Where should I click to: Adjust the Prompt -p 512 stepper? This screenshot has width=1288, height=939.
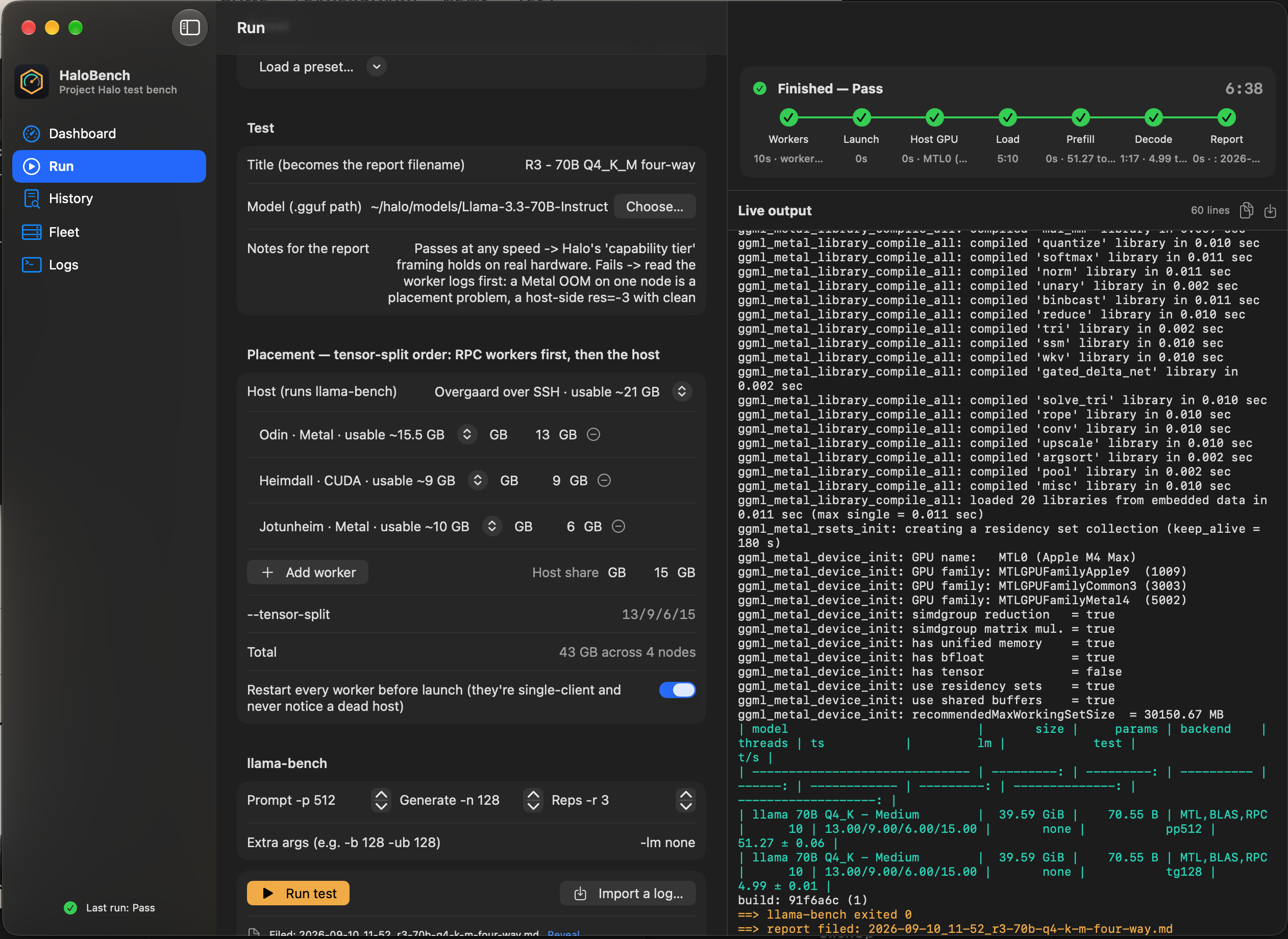tap(381, 800)
